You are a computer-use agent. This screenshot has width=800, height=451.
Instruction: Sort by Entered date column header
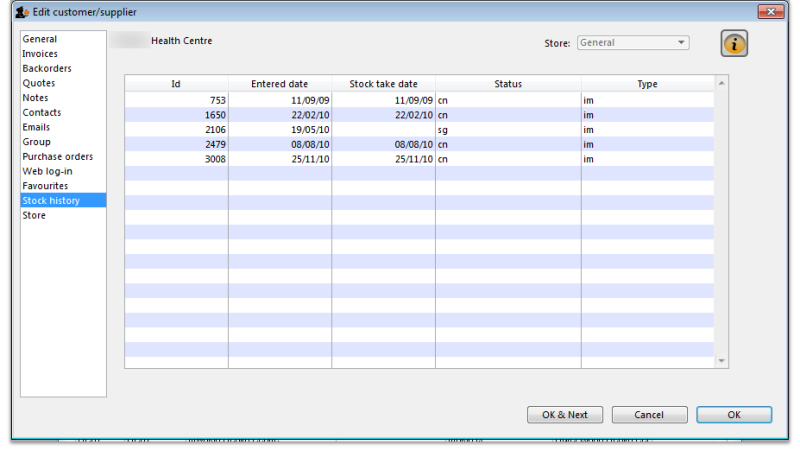tap(279, 84)
